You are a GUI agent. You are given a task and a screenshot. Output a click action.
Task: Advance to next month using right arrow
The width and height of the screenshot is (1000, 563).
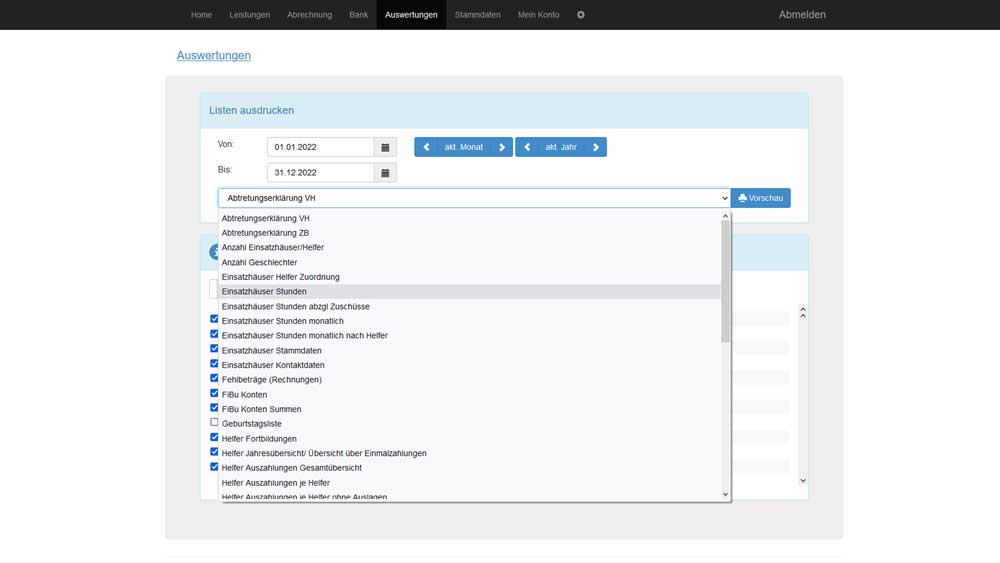point(502,147)
